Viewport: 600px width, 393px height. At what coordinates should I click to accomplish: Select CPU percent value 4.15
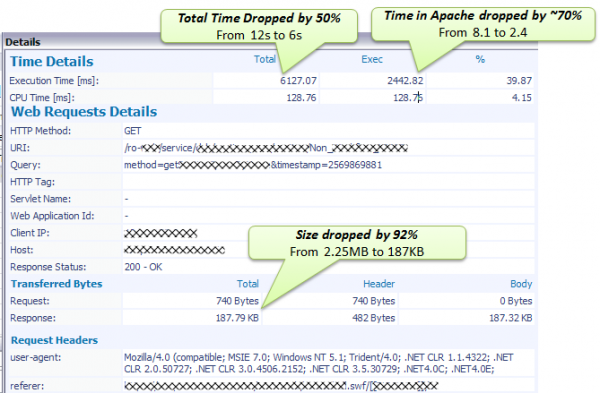pos(522,98)
